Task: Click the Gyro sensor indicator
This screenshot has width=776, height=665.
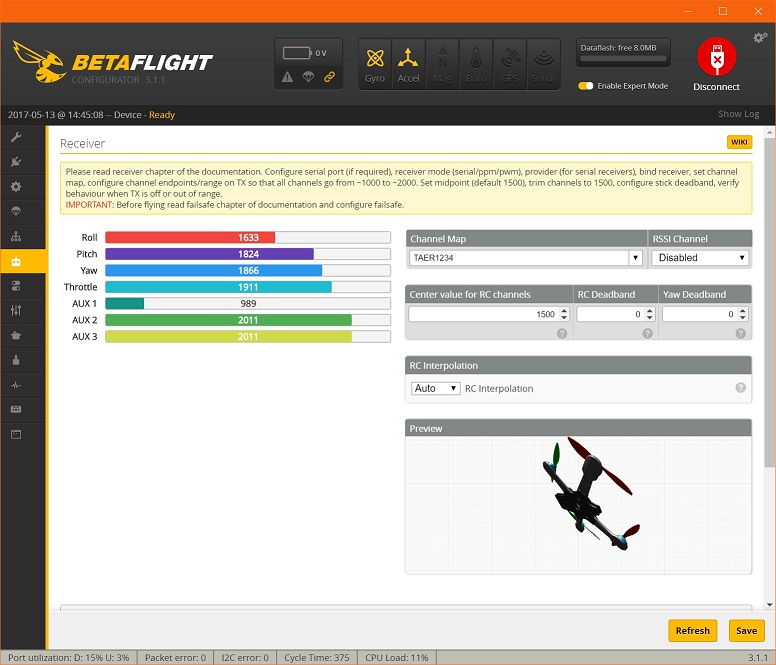Action: [x=375, y=65]
